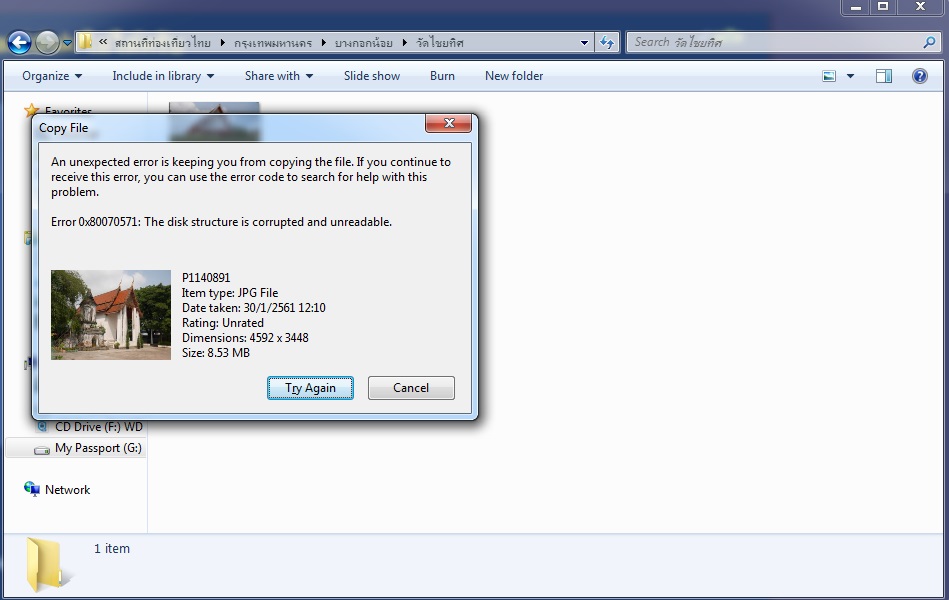Click the Forward navigation arrow
Screen dimensions: 949x600
[x=47, y=42]
